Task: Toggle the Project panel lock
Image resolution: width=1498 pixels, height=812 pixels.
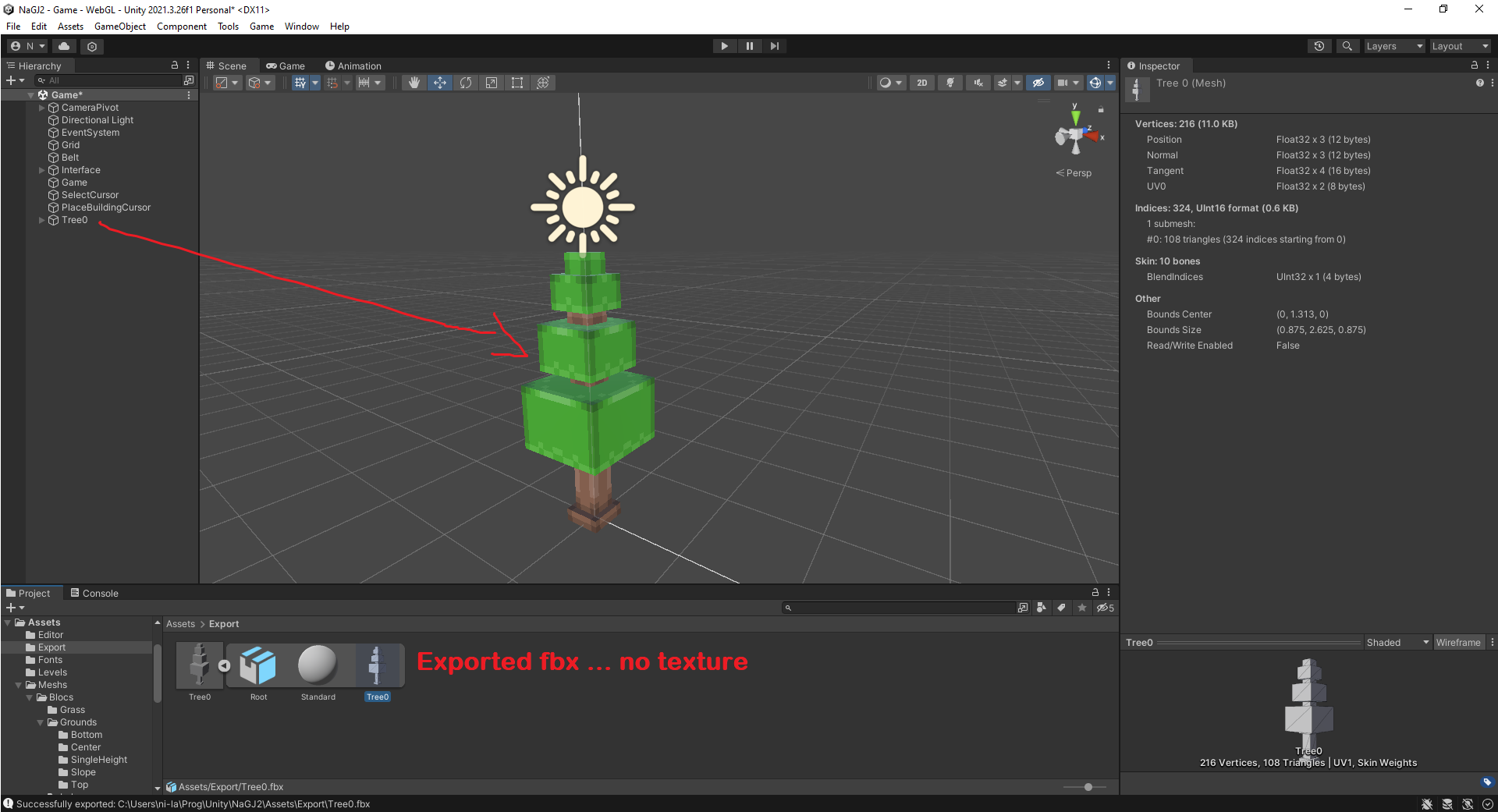Action: [x=1095, y=593]
